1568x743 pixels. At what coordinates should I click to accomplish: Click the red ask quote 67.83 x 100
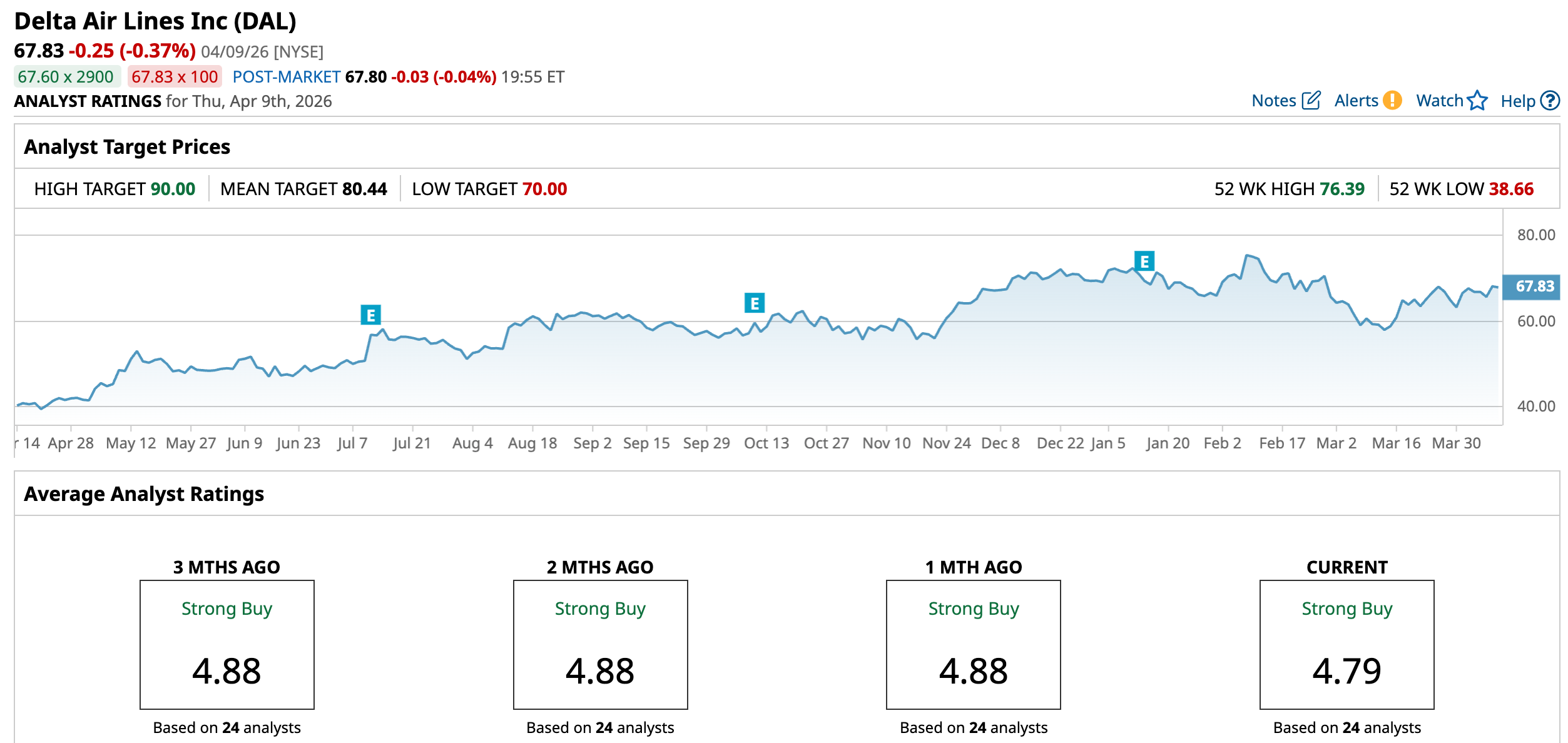(175, 77)
